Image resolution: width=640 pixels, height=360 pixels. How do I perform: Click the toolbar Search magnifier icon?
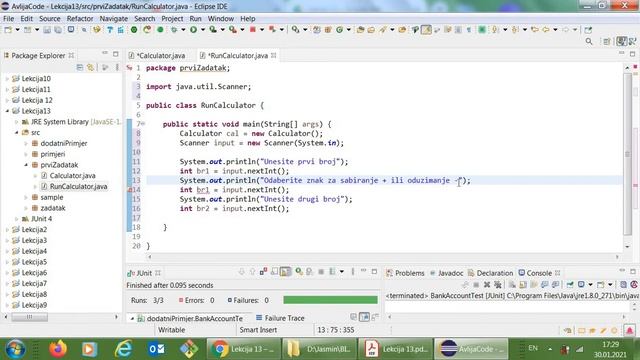coord(589,42)
